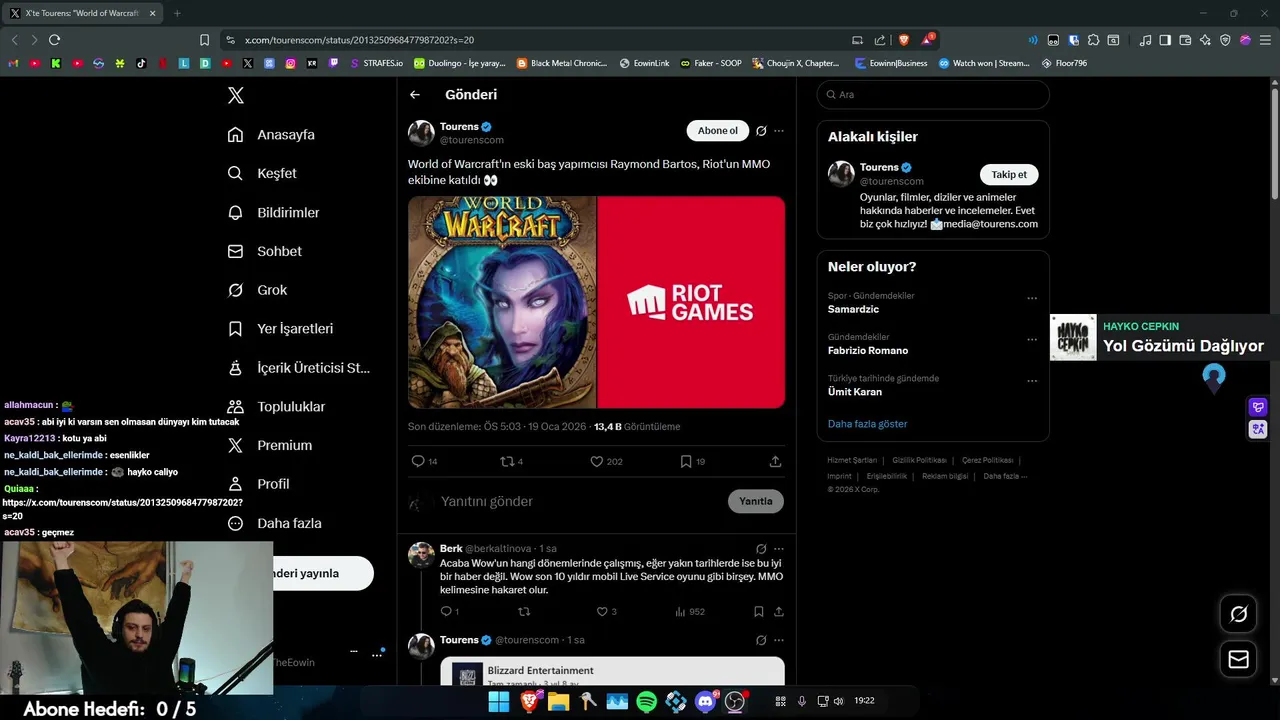The width and height of the screenshot is (1280, 720).
Task: Open Grok in X sidebar
Action: (x=257, y=290)
